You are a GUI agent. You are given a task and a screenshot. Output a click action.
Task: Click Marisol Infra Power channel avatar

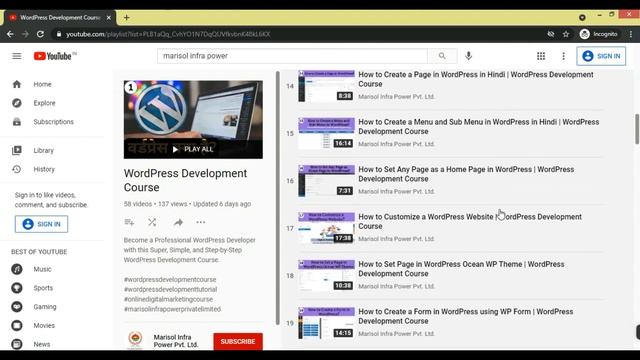click(x=135, y=339)
